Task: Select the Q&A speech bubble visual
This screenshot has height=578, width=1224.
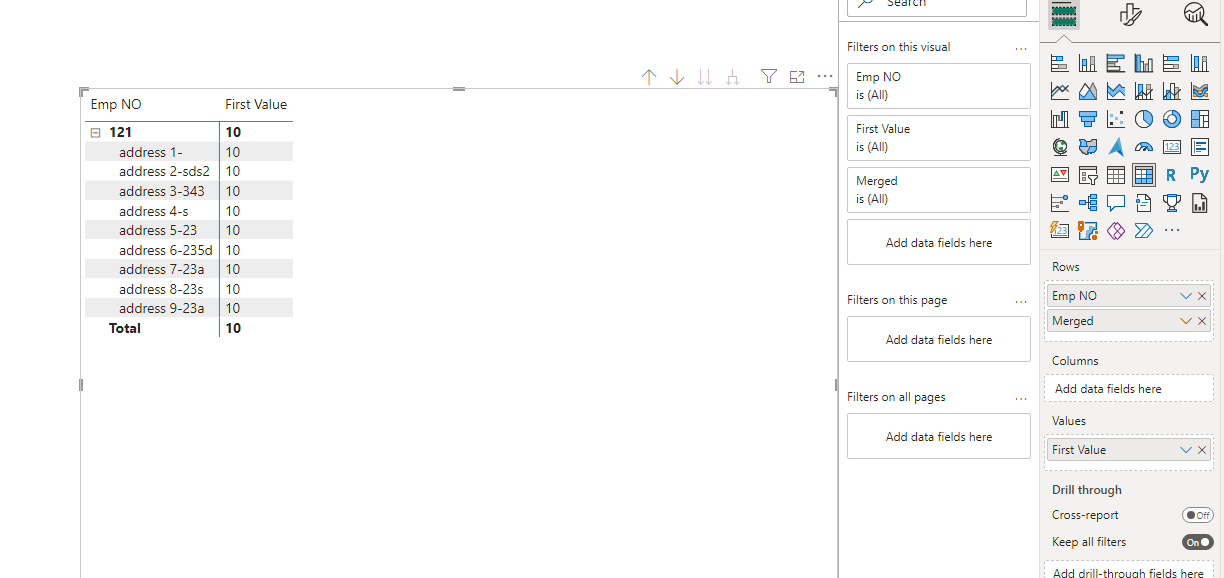Action: pyautogui.click(x=1116, y=203)
